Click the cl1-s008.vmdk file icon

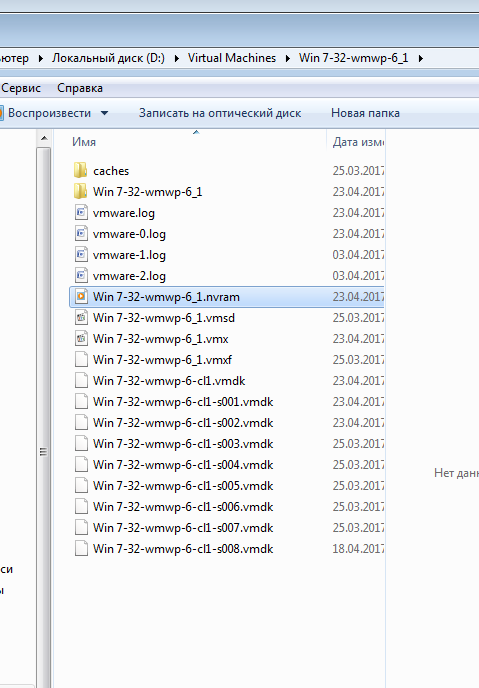(x=81, y=549)
